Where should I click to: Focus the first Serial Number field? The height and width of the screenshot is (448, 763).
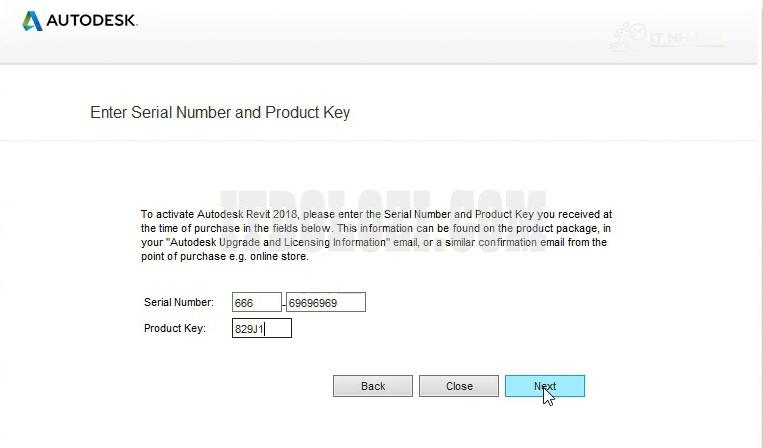click(256, 302)
